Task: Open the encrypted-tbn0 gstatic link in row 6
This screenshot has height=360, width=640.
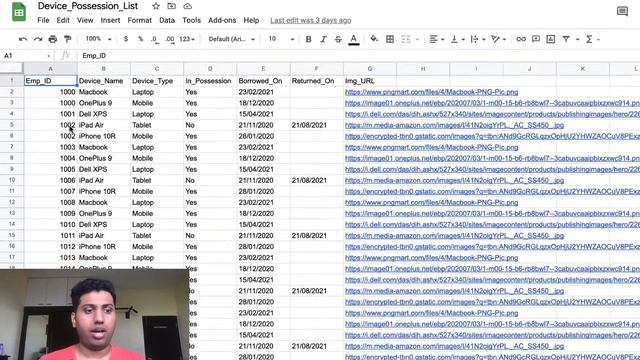Action: 492,136
